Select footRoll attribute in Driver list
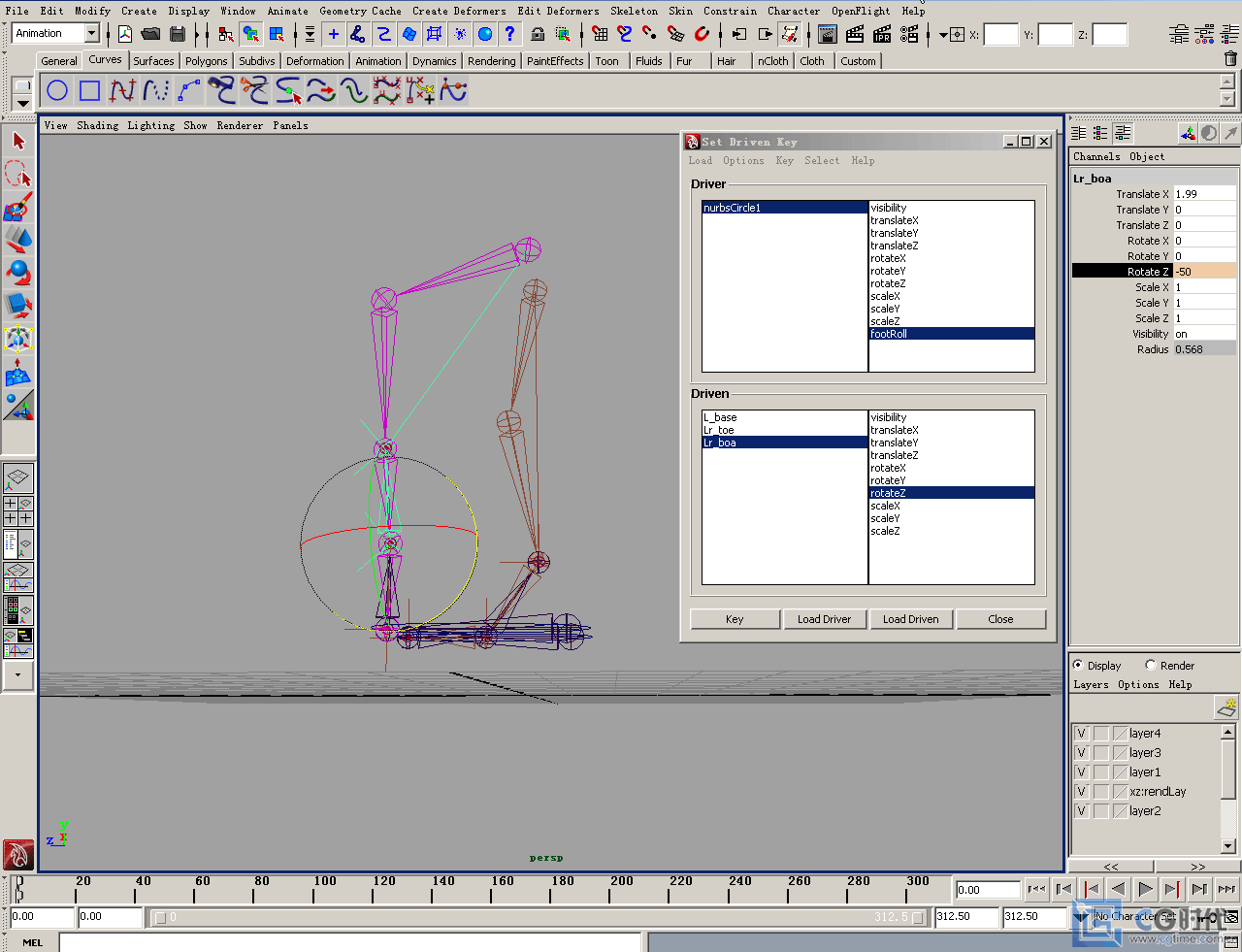The width and height of the screenshot is (1242, 952). pyautogui.click(x=951, y=334)
